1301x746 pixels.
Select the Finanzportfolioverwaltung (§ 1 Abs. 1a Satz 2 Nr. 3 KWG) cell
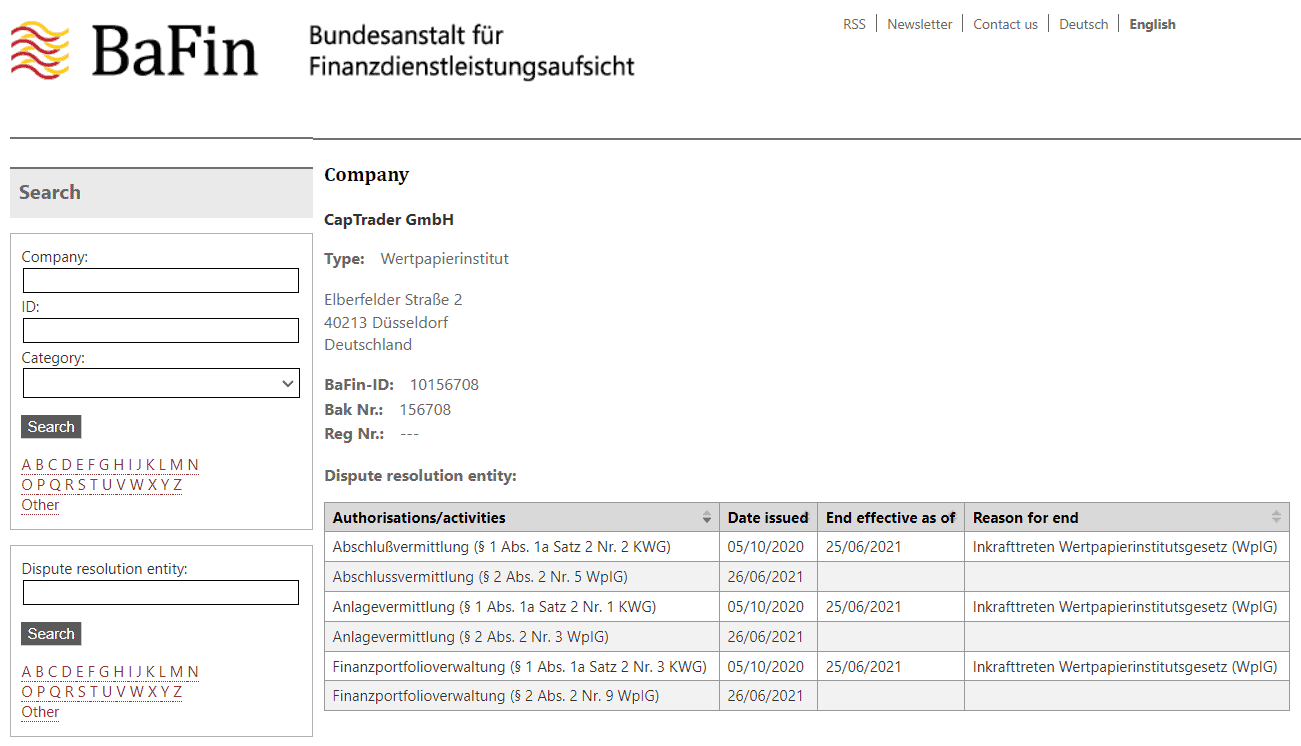coord(522,667)
